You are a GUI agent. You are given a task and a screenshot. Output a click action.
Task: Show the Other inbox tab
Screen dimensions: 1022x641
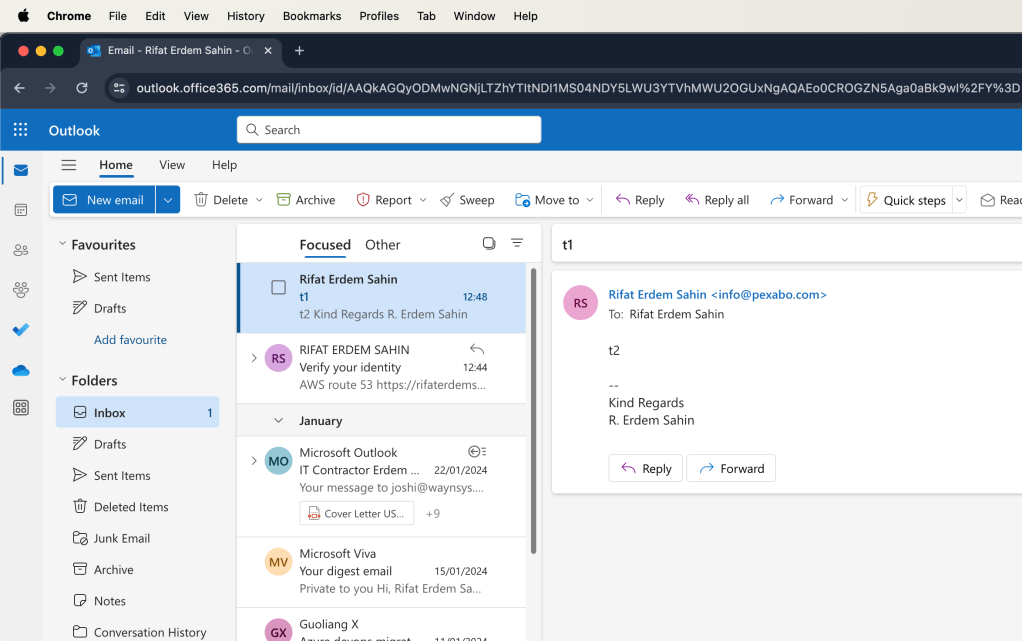[383, 245]
